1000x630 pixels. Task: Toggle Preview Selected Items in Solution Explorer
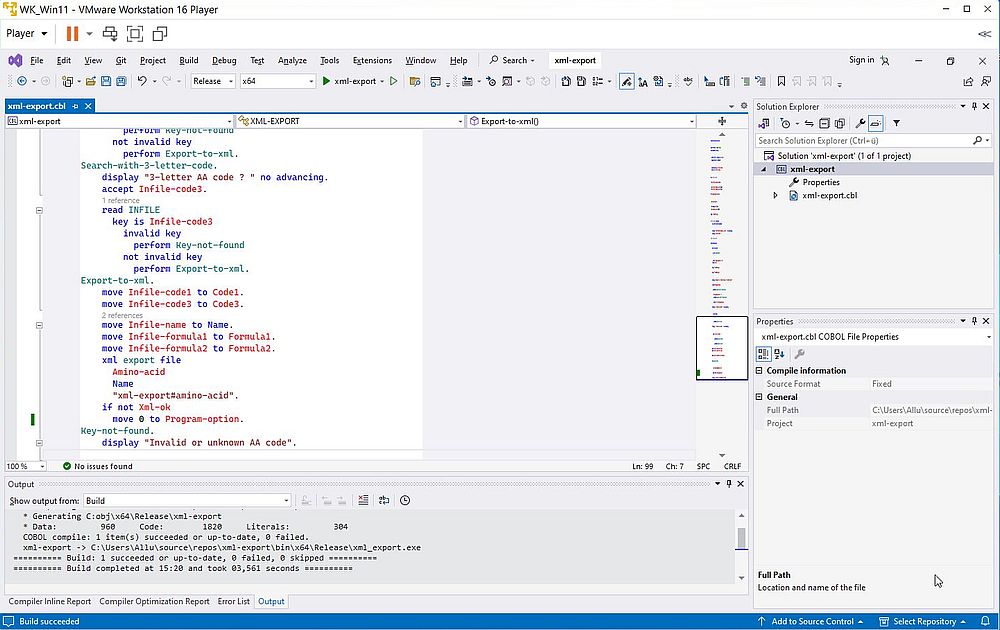876,124
